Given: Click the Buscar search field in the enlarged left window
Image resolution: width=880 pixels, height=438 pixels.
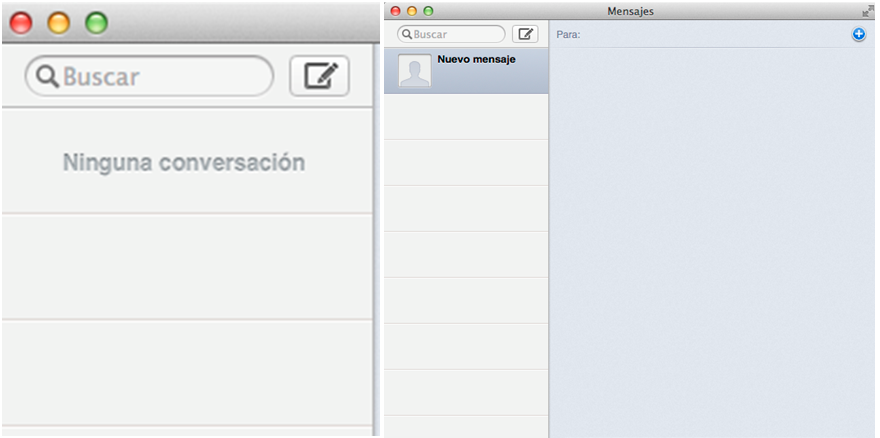Looking at the screenshot, I should coord(149,76).
